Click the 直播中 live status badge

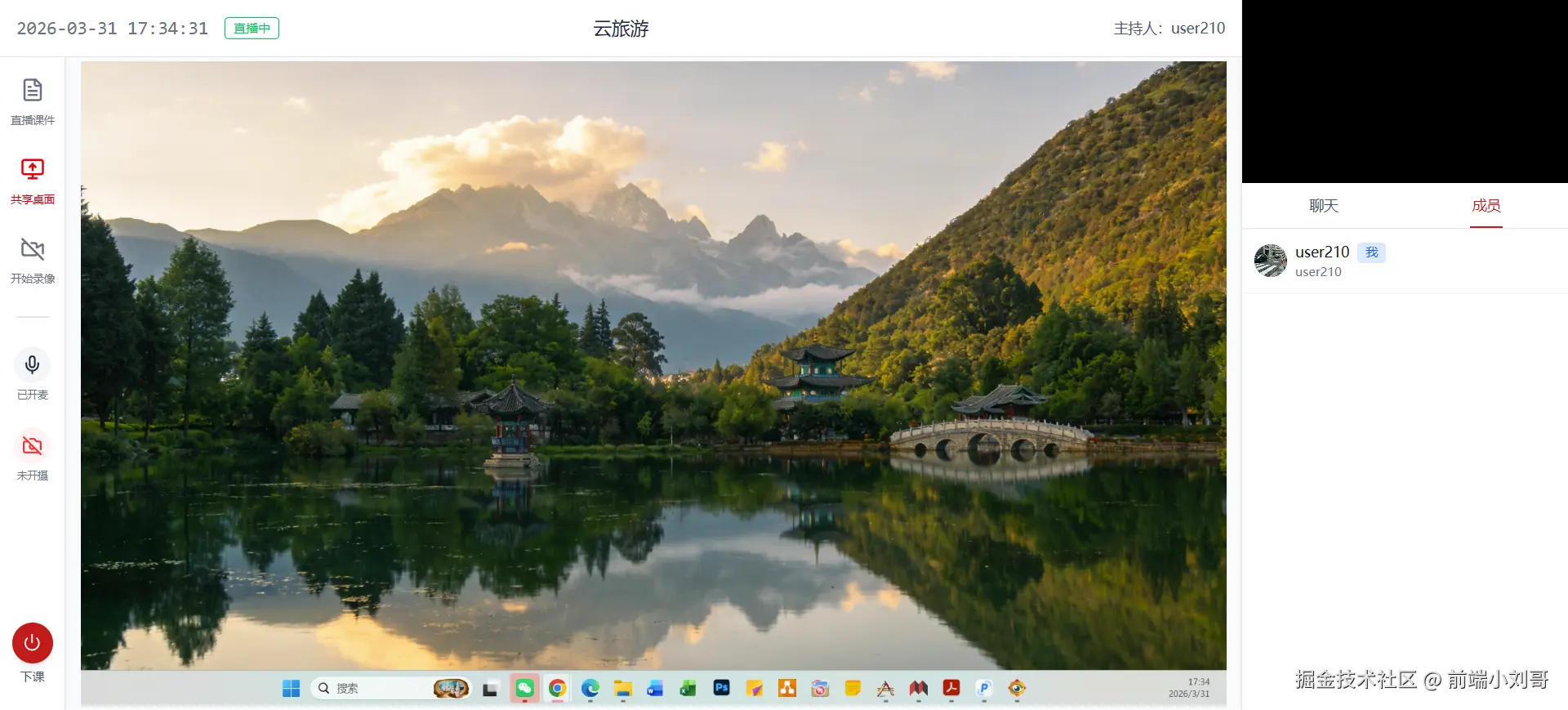(x=252, y=29)
